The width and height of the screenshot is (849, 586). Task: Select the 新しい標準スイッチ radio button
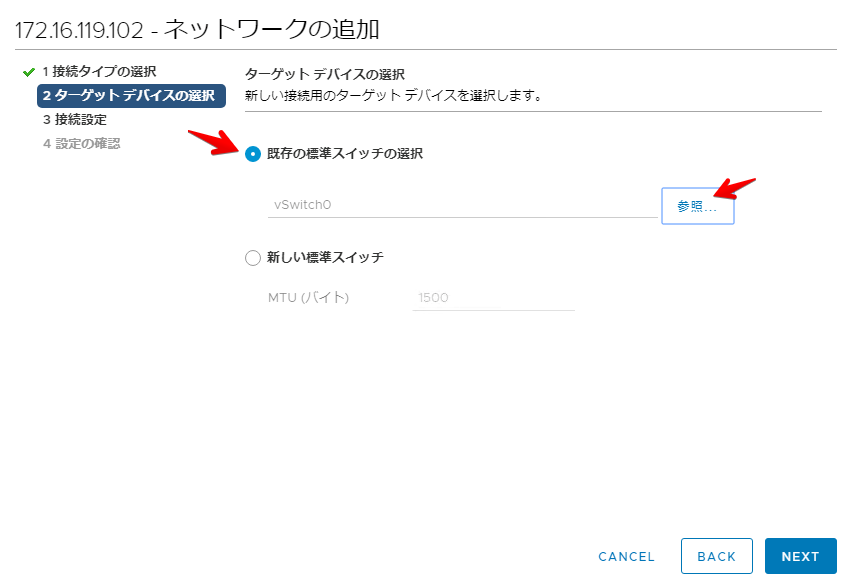click(x=253, y=257)
